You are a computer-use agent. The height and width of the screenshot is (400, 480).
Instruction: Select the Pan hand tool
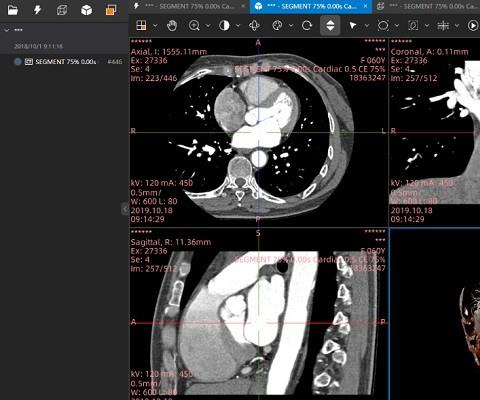[172, 26]
